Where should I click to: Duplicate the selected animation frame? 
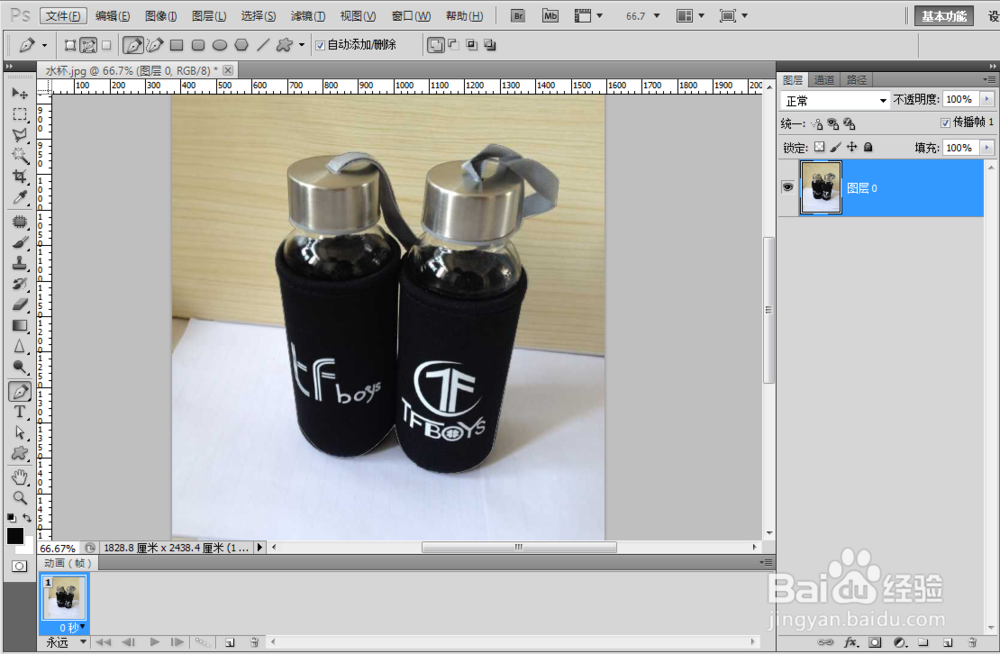pos(230,643)
